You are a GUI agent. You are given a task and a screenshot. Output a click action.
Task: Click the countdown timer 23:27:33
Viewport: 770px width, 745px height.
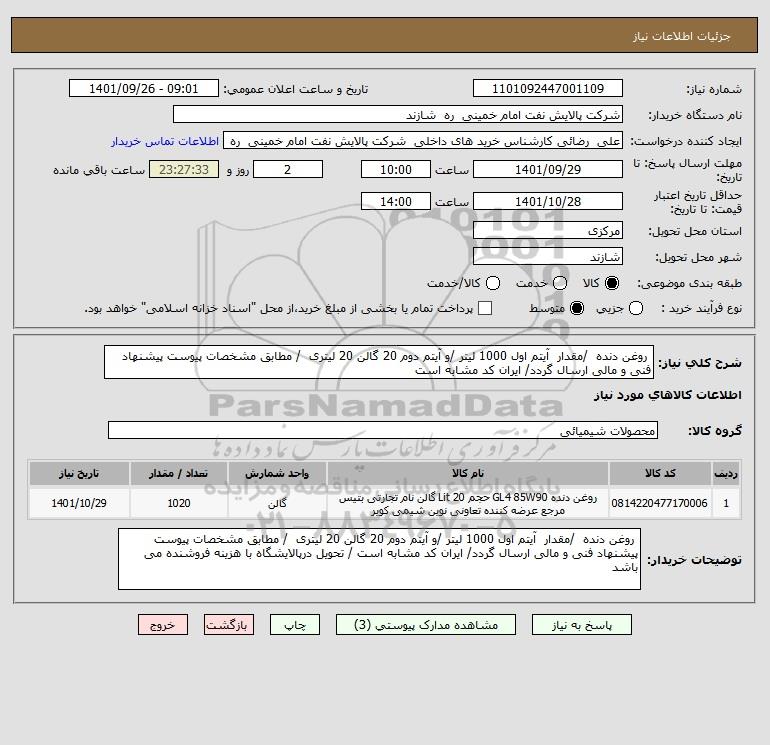[x=184, y=169]
